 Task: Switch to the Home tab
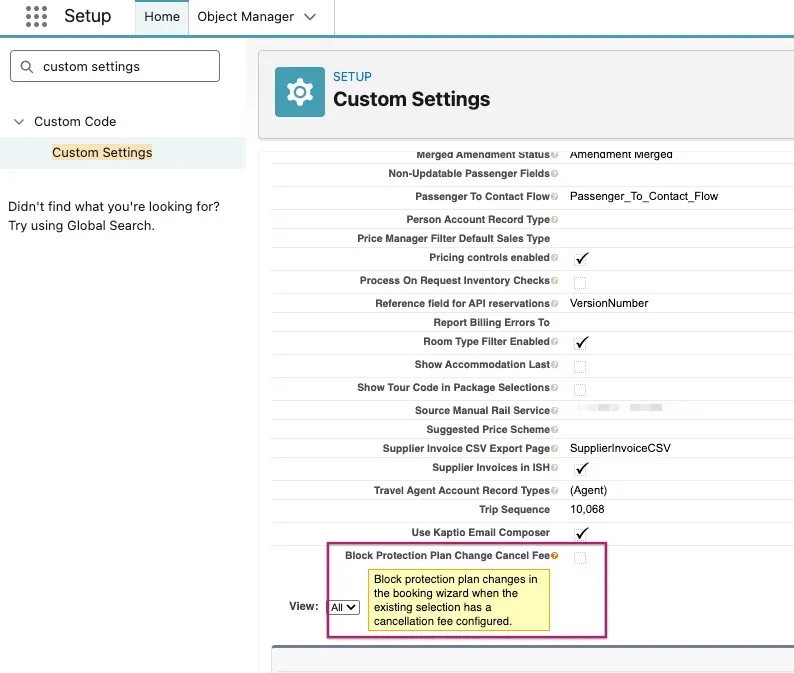[162, 17]
